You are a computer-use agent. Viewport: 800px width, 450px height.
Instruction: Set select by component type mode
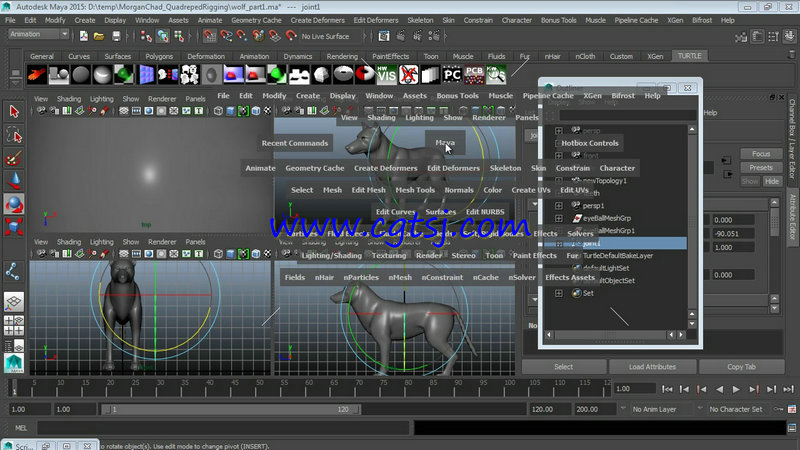(179, 36)
